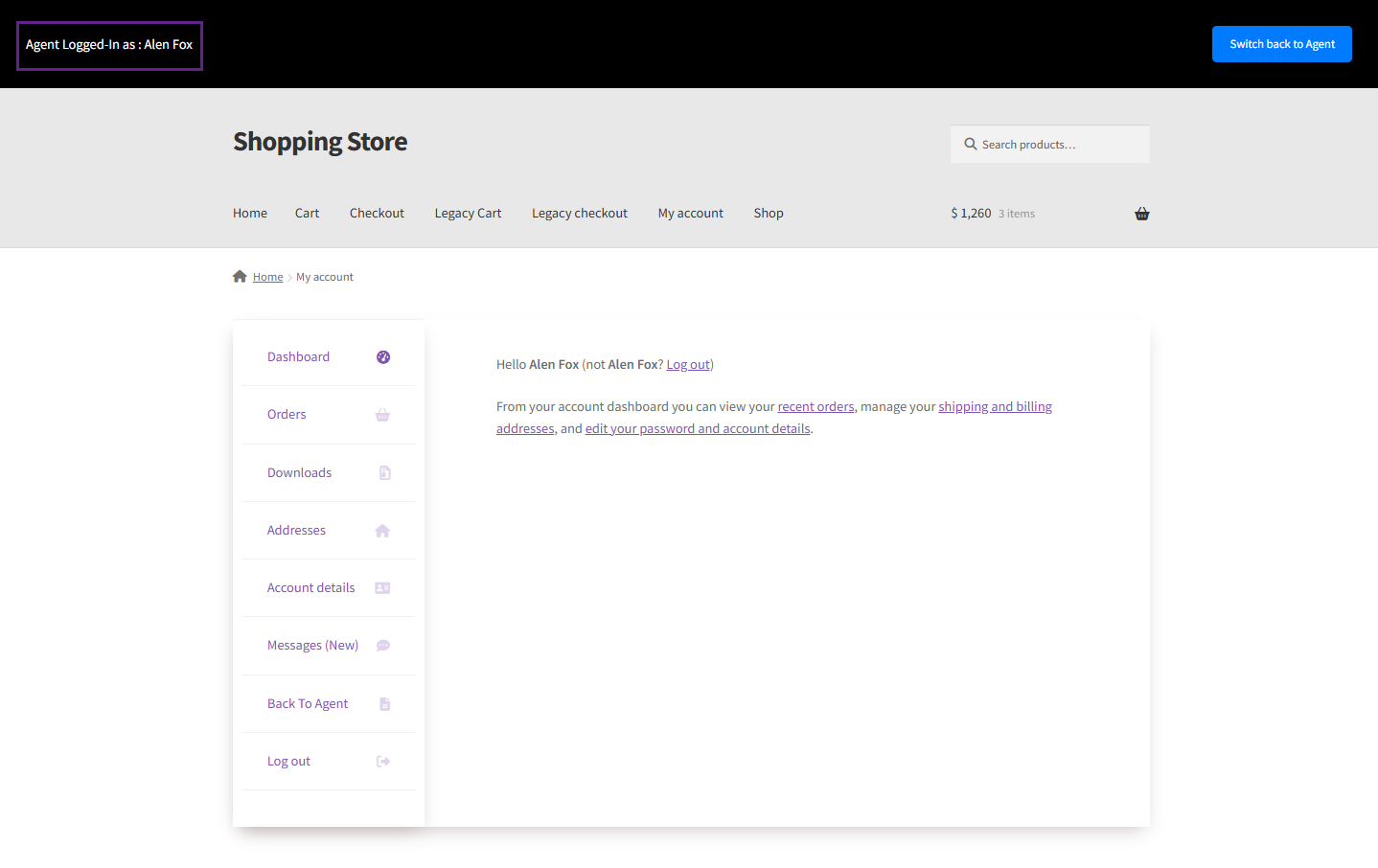Open the Legacy Cart page
The height and width of the screenshot is (868, 1378).
(x=468, y=213)
